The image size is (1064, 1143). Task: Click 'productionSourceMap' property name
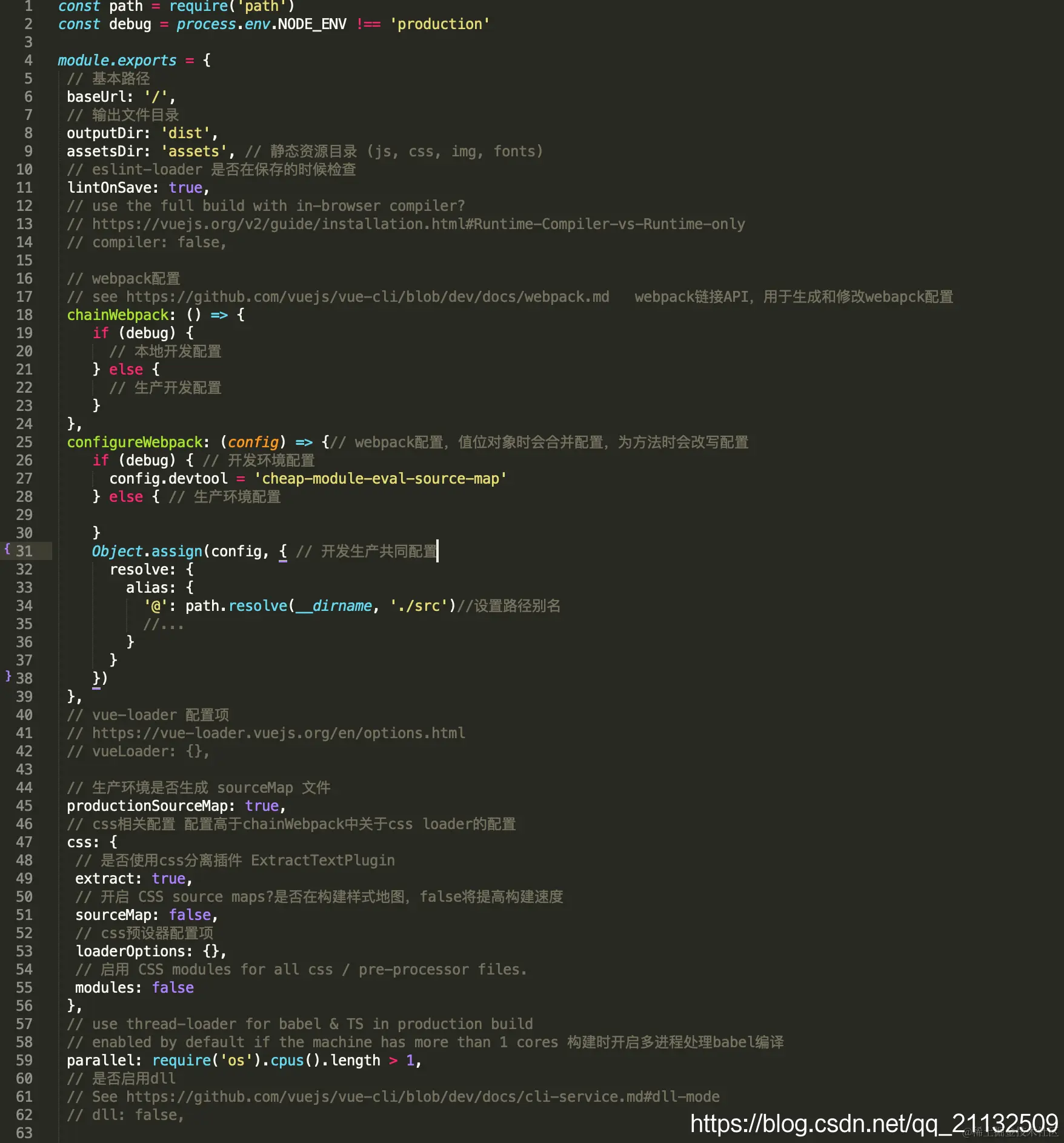[x=147, y=805]
